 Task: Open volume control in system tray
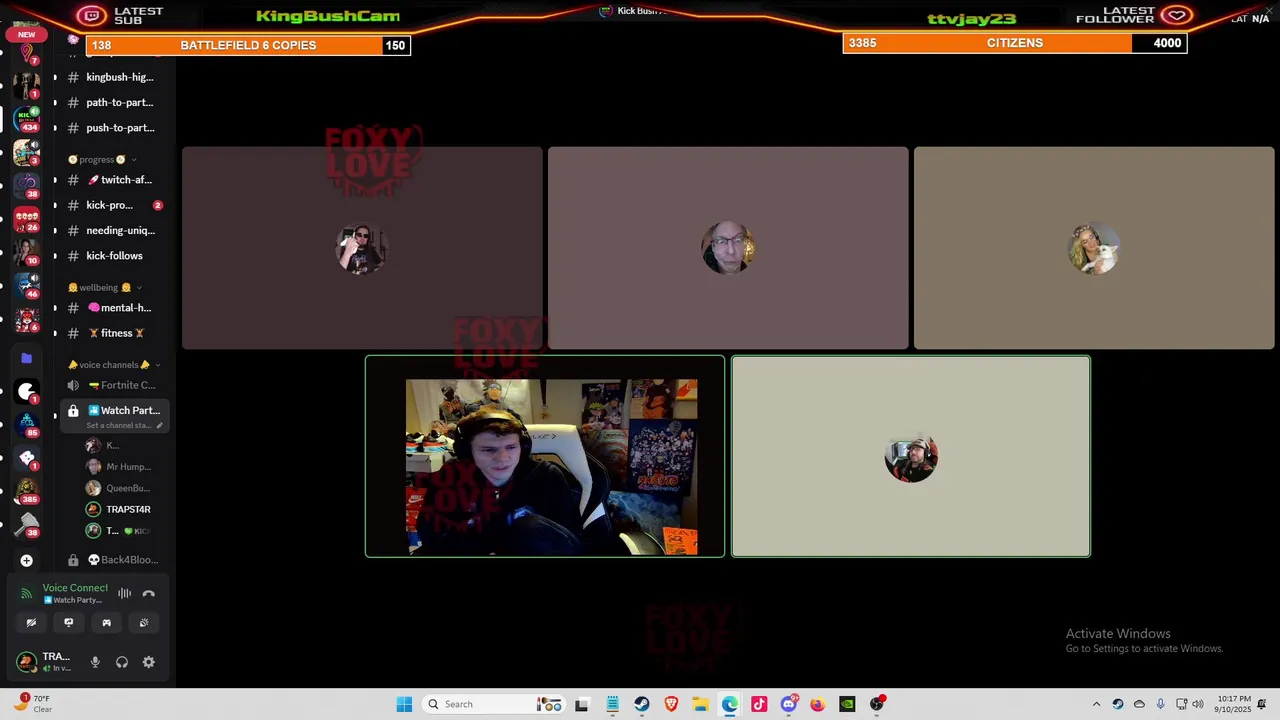point(1197,704)
